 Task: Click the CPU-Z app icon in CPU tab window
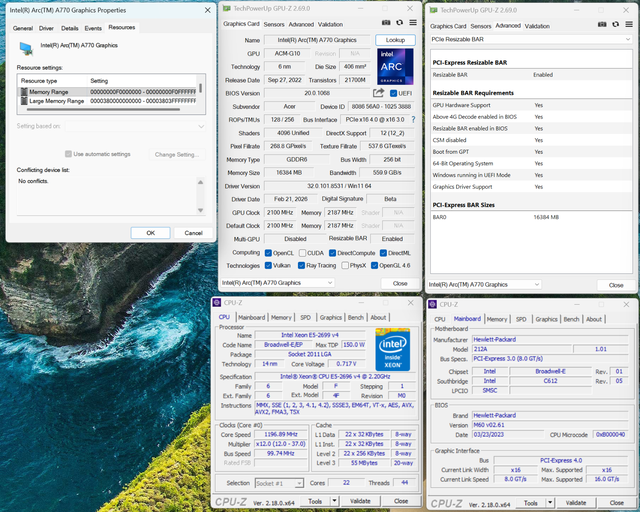(x=217, y=303)
